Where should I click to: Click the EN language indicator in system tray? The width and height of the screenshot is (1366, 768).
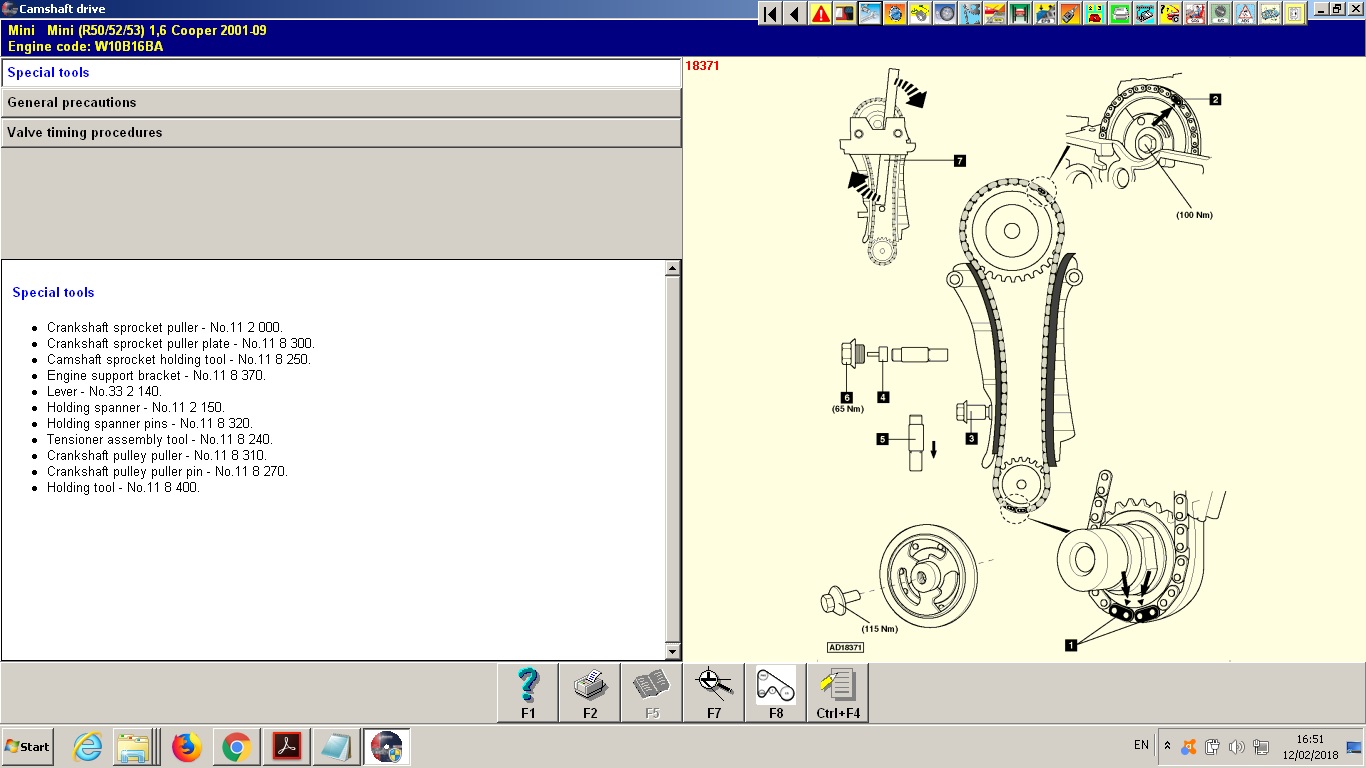(x=1141, y=745)
